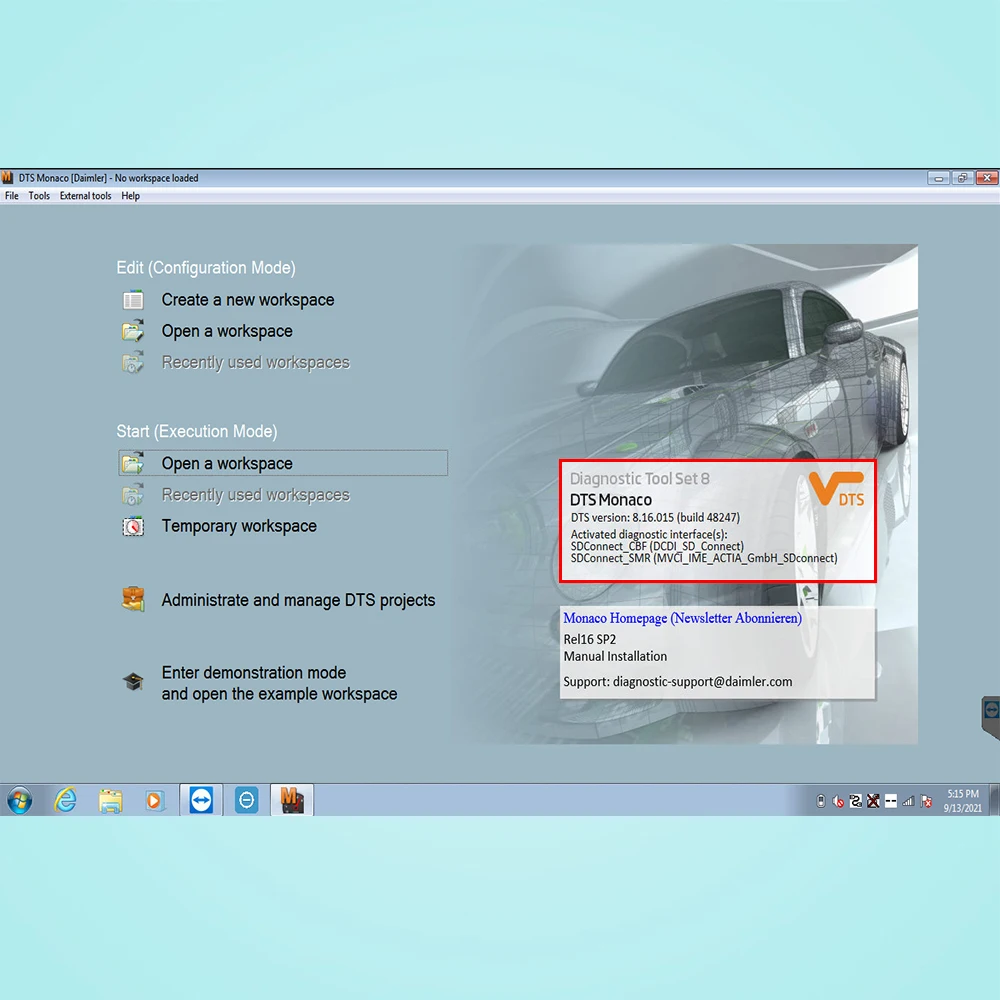Screen dimensions: 1000x1000
Task: Select Recently used workspaces under Edit
Action: coord(256,362)
